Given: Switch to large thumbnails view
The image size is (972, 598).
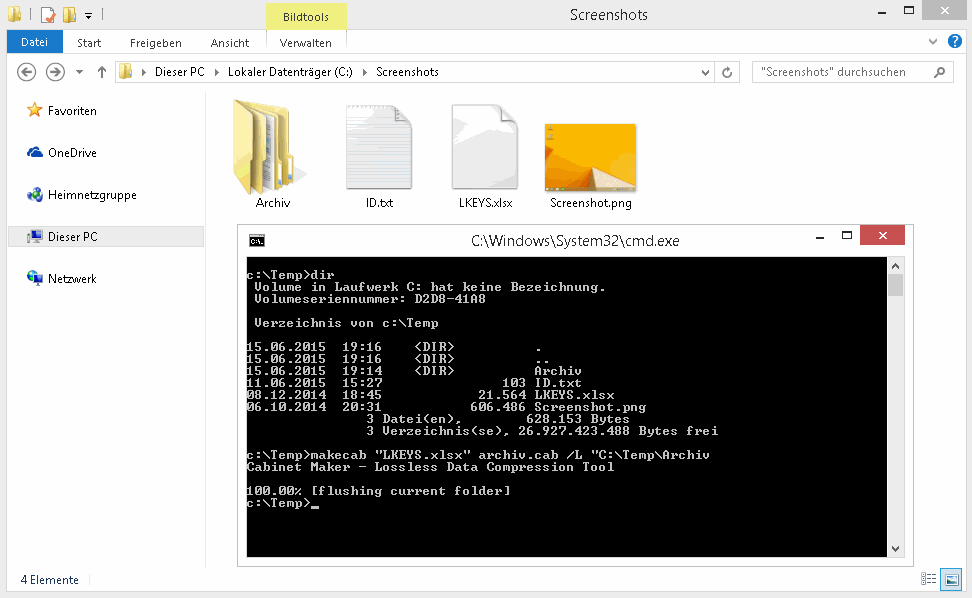Looking at the screenshot, I should [951, 579].
